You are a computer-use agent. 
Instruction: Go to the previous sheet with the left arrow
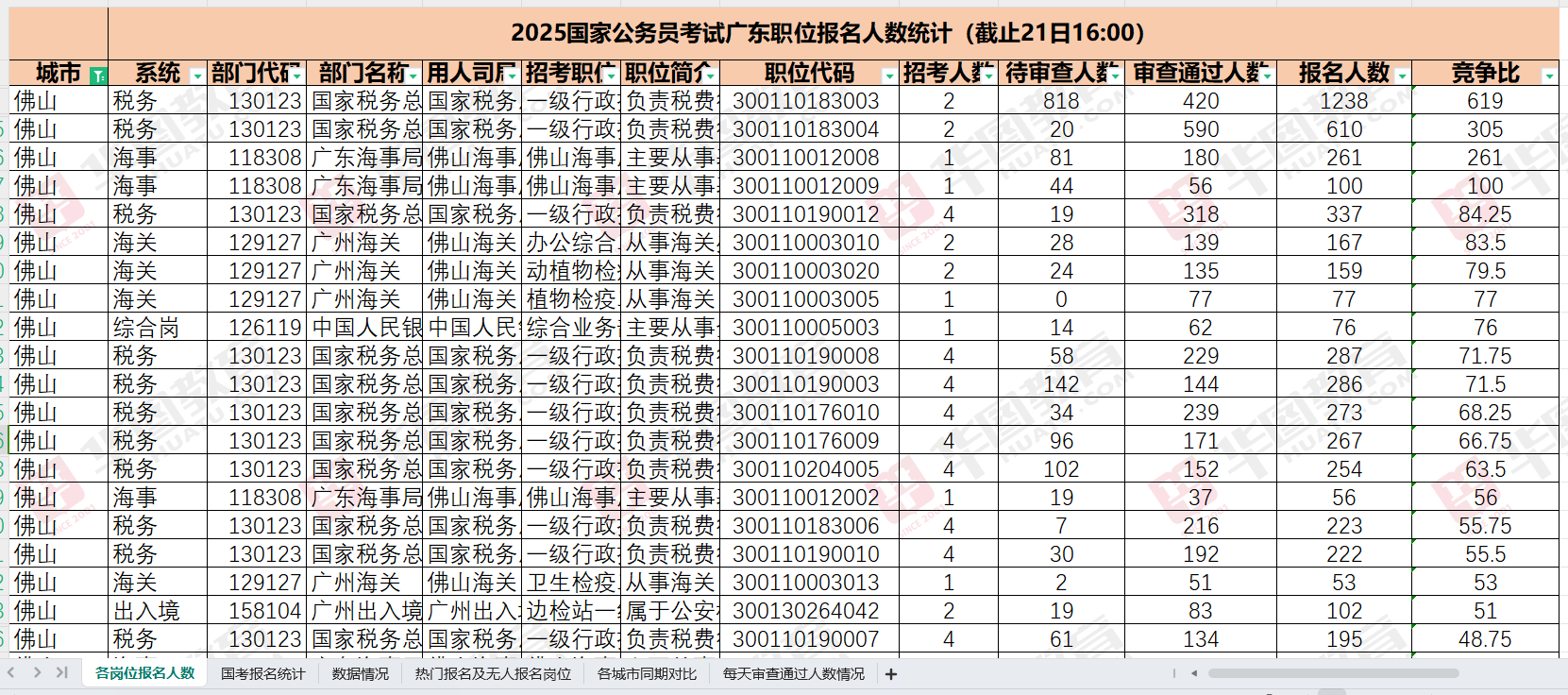click(x=11, y=672)
